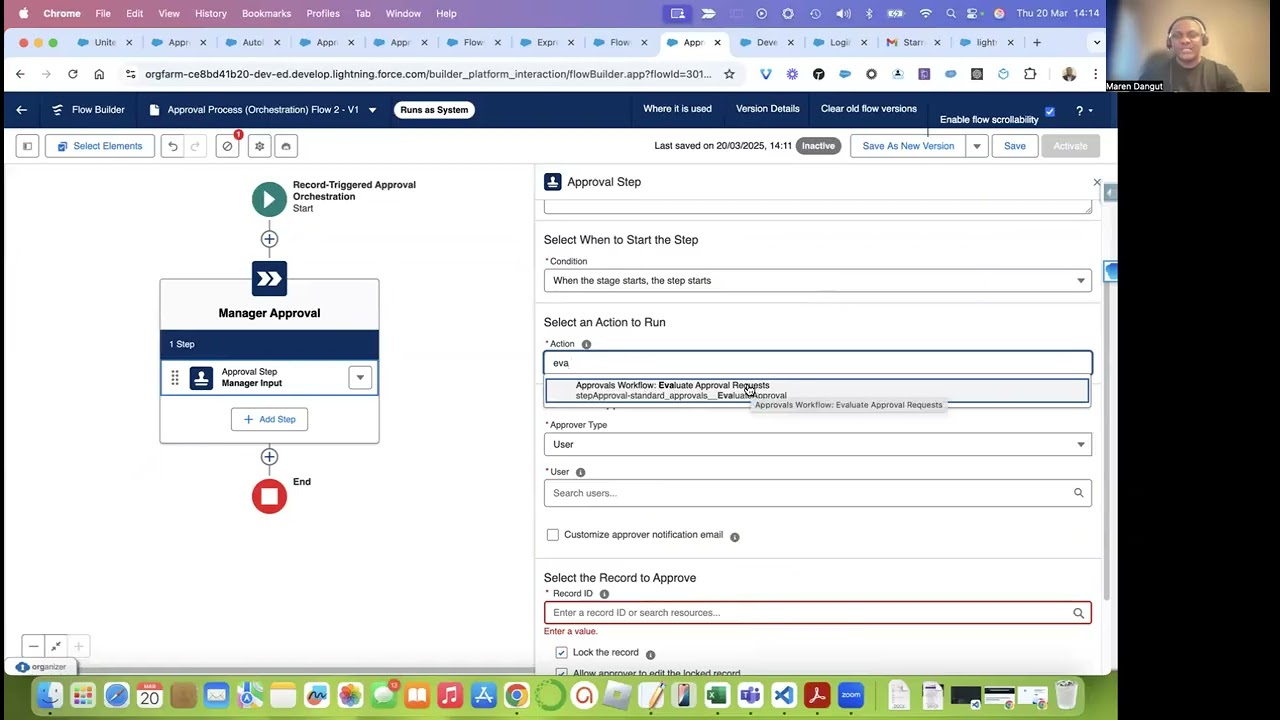Click the Select Elements button
Image resolution: width=1280 pixels, height=720 pixels.
pyautogui.click(x=100, y=146)
